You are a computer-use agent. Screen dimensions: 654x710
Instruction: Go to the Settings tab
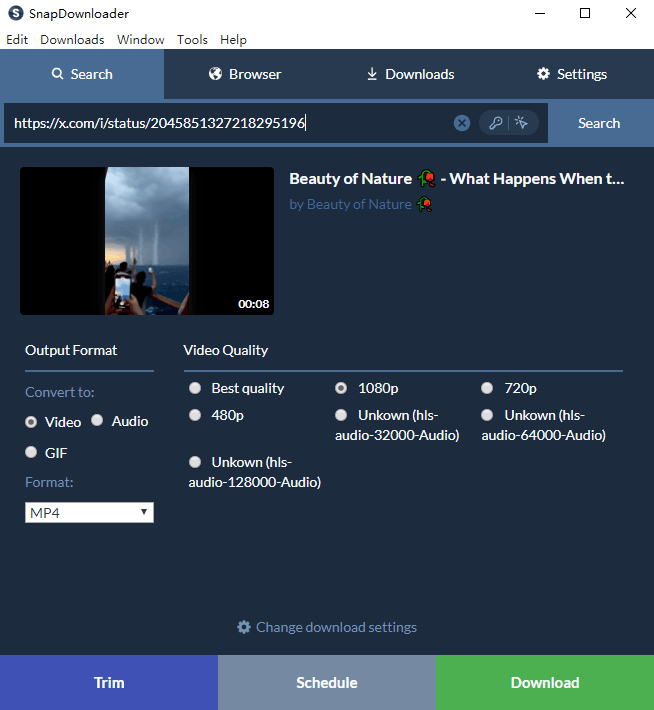click(572, 74)
